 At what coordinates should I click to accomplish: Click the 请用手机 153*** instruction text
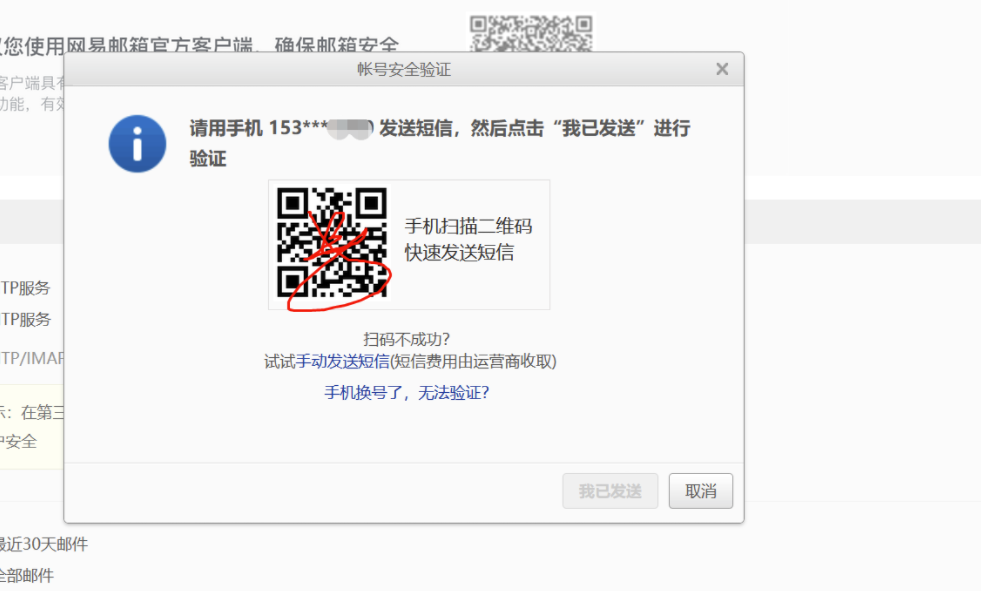[440, 143]
